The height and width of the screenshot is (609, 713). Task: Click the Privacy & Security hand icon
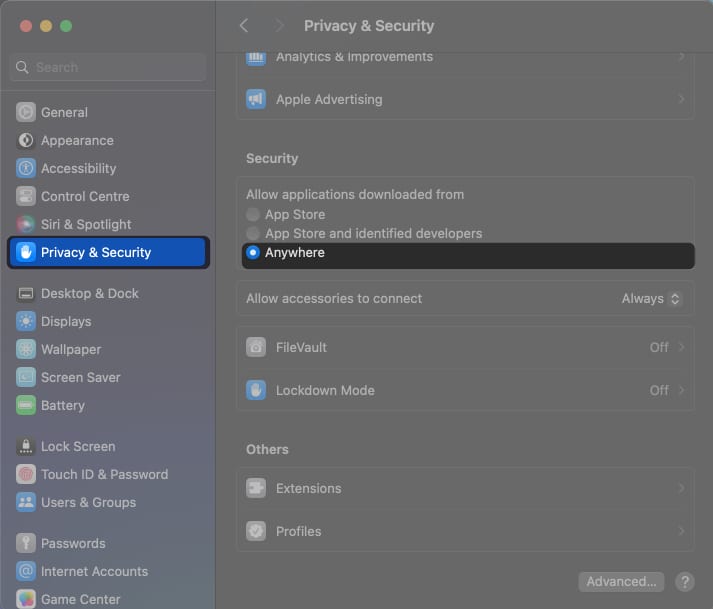pos(26,252)
